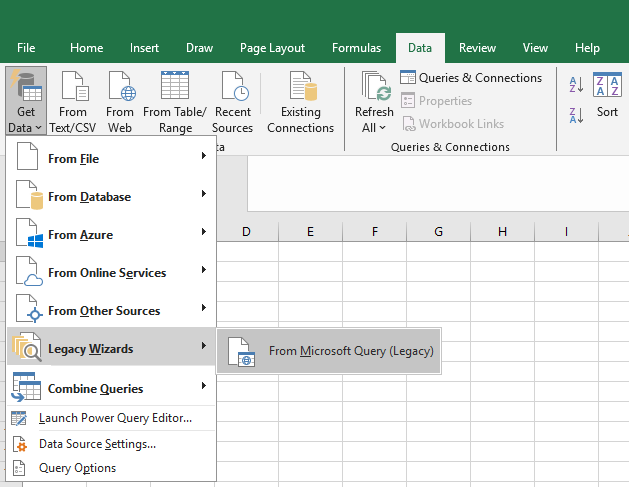Click From Web globe icon
The image size is (635, 487).
point(122,86)
